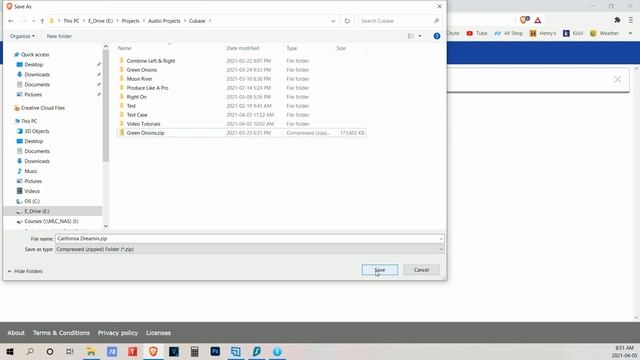The height and width of the screenshot is (360, 640).
Task: Open browser extensions puzzle icon
Action: [x=617, y=20]
